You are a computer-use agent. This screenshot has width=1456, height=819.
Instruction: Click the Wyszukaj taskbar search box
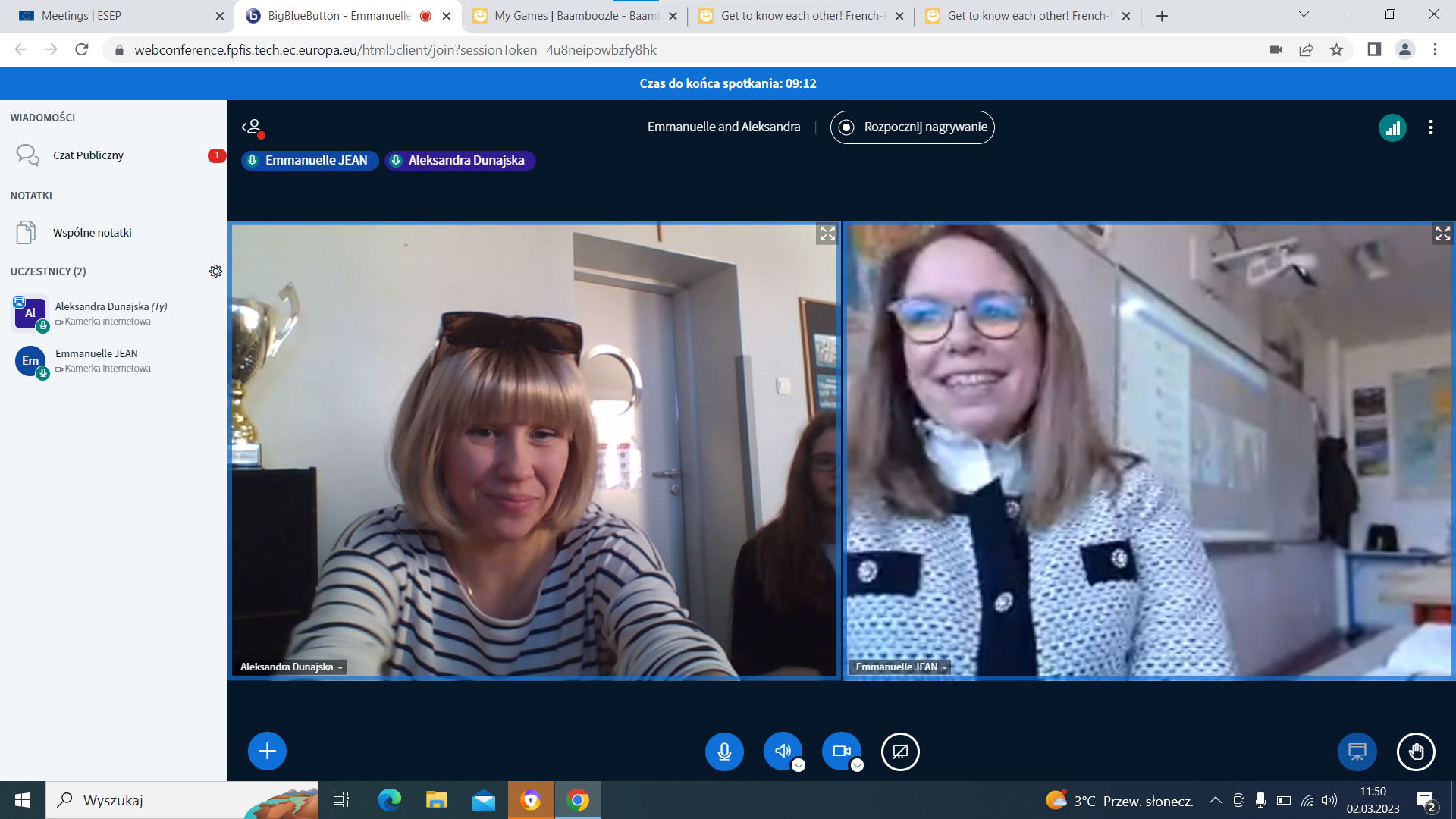[182, 800]
